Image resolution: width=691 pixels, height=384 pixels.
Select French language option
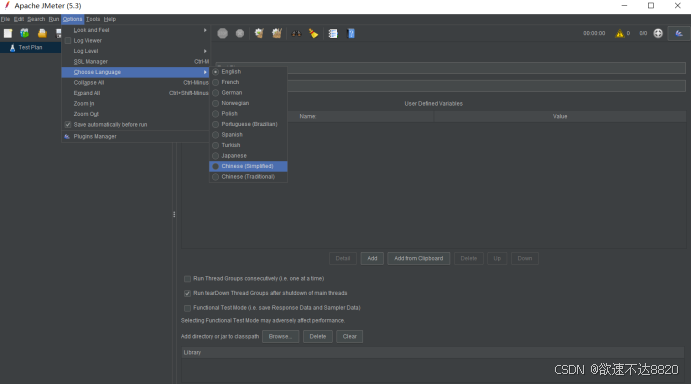pos(248,82)
